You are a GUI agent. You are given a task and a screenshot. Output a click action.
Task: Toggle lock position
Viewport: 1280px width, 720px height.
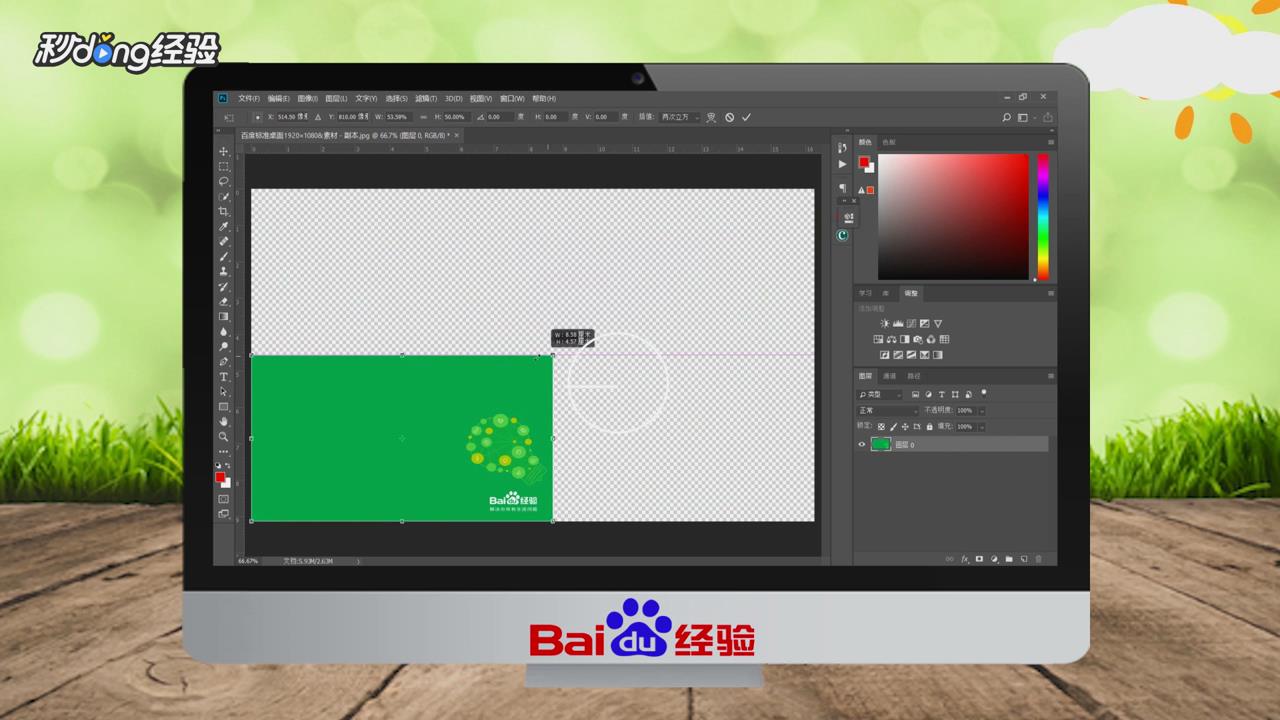[905, 427]
